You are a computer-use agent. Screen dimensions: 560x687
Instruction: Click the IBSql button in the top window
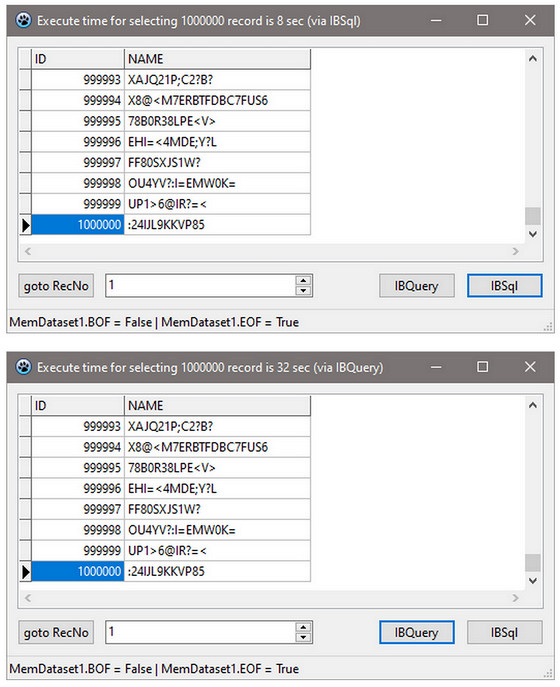pos(504,286)
